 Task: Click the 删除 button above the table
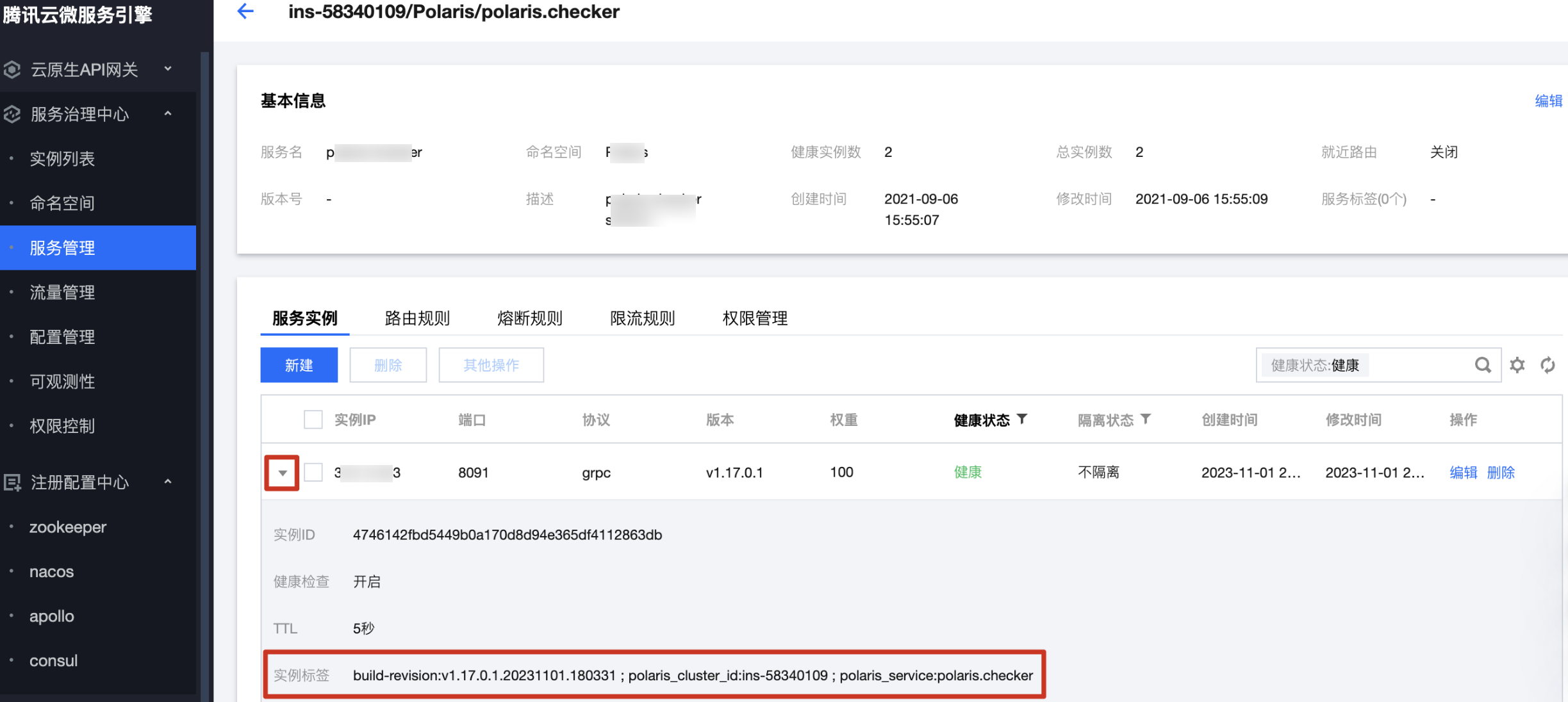388,365
